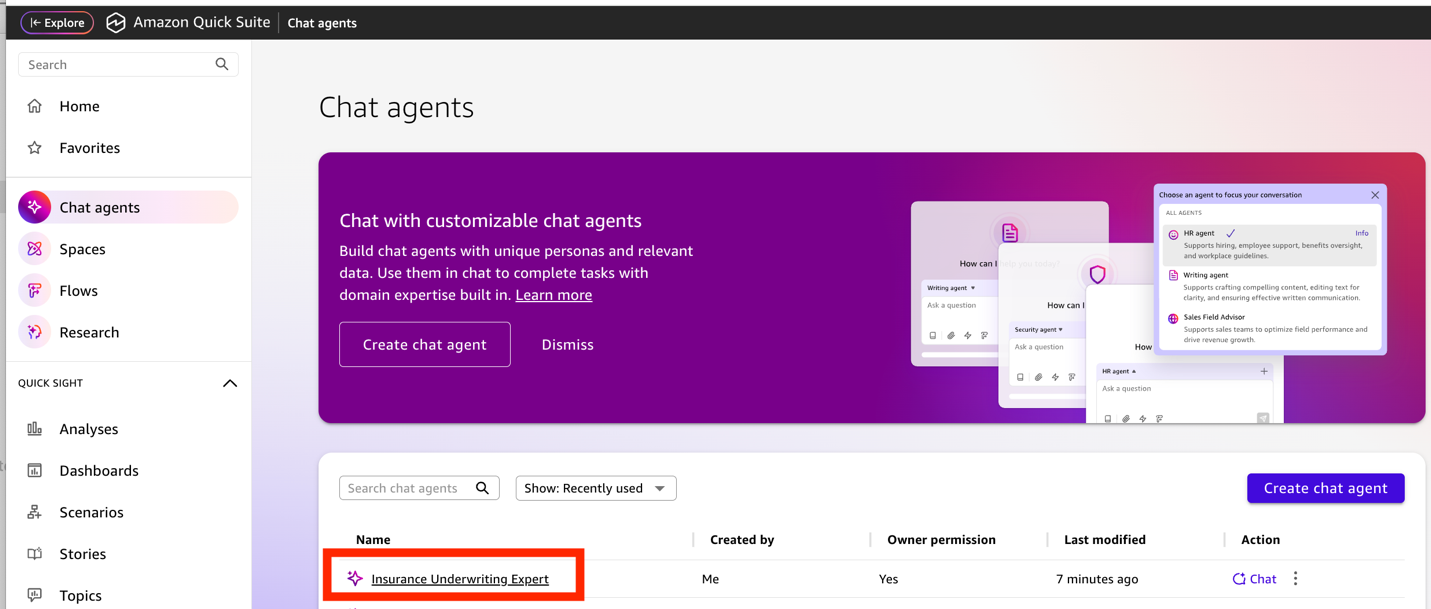Click magnifier icon in chat agents search
The image size is (1431, 609).
(x=482, y=488)
